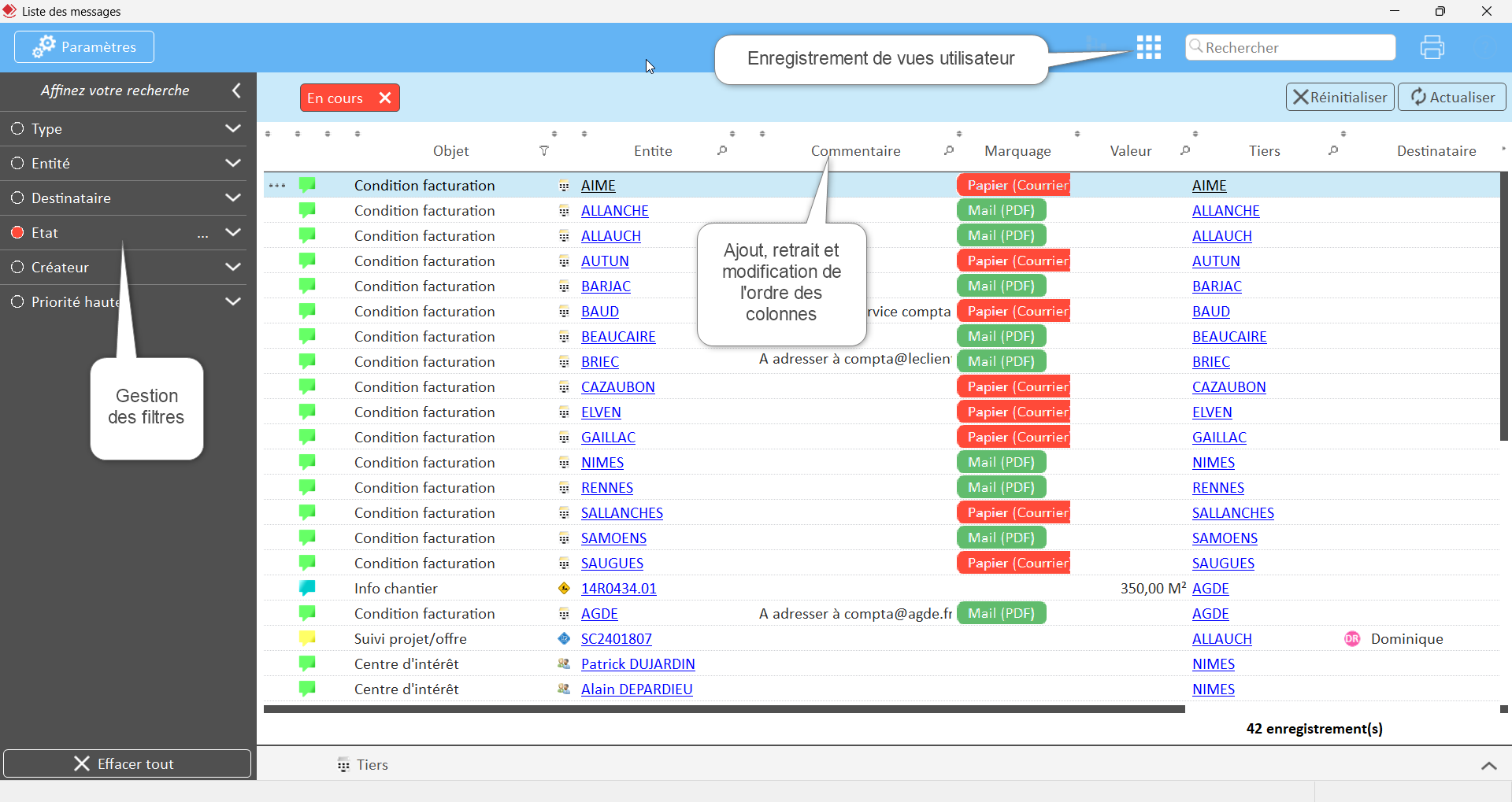The height and width of the screenshot is (802, 1512).
Task: Click the Actualiser button
Action: click(x=1451, y=97)
